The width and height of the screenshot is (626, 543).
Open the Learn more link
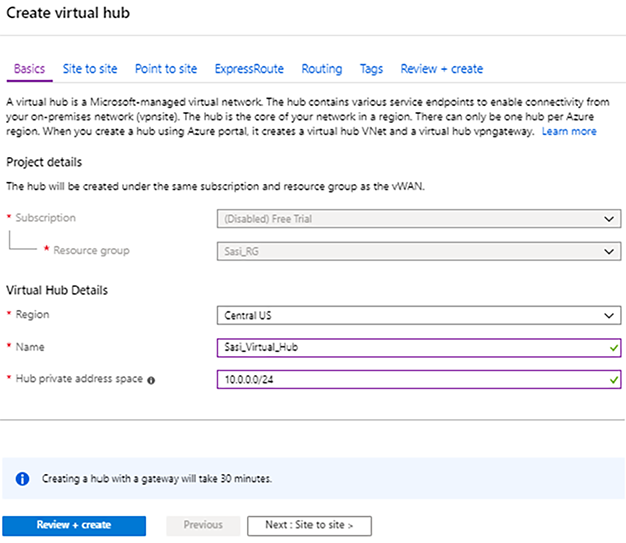pyautogui.click(x=569, y=131)
